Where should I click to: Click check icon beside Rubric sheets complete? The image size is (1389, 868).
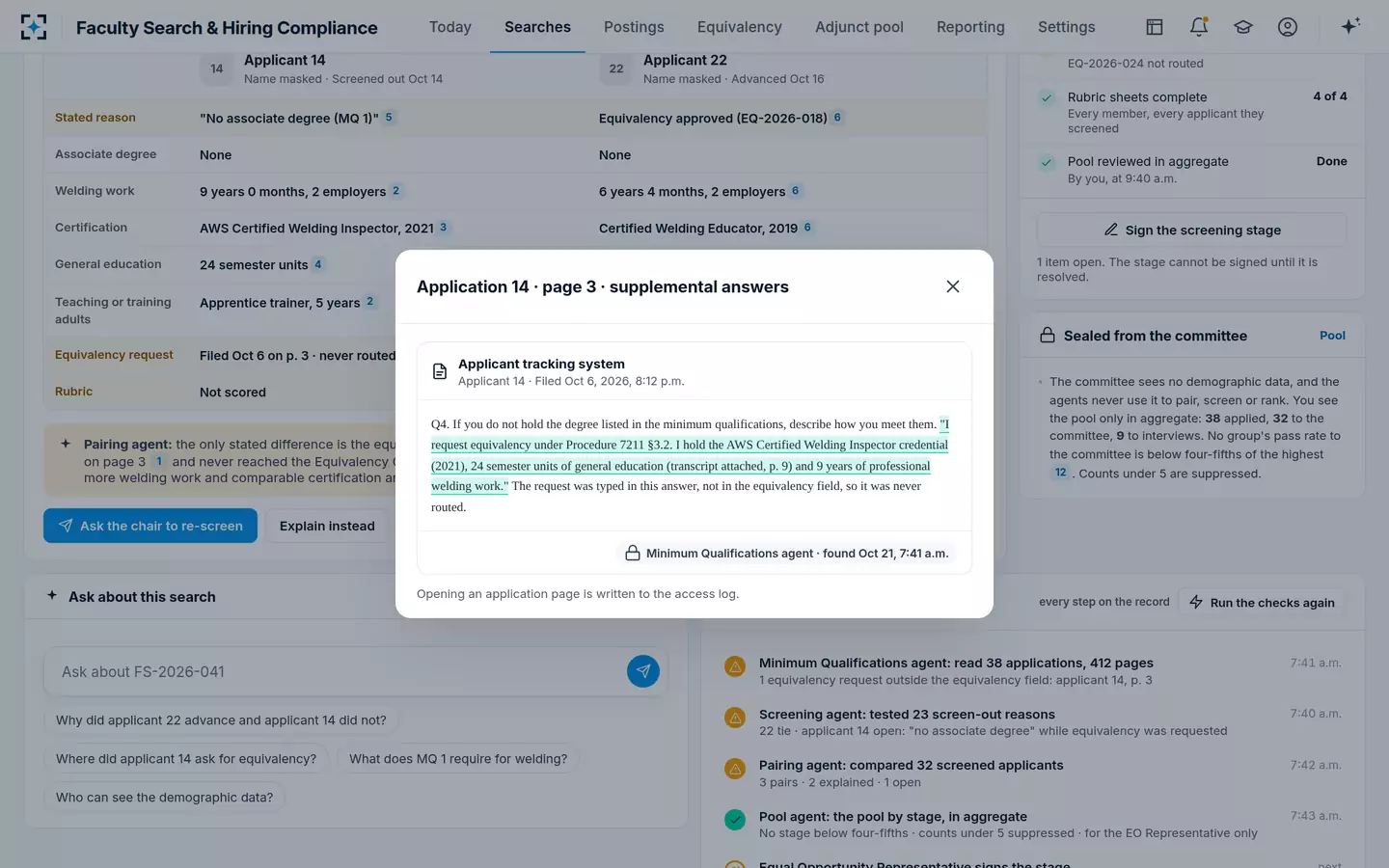tap(1047, 97)
